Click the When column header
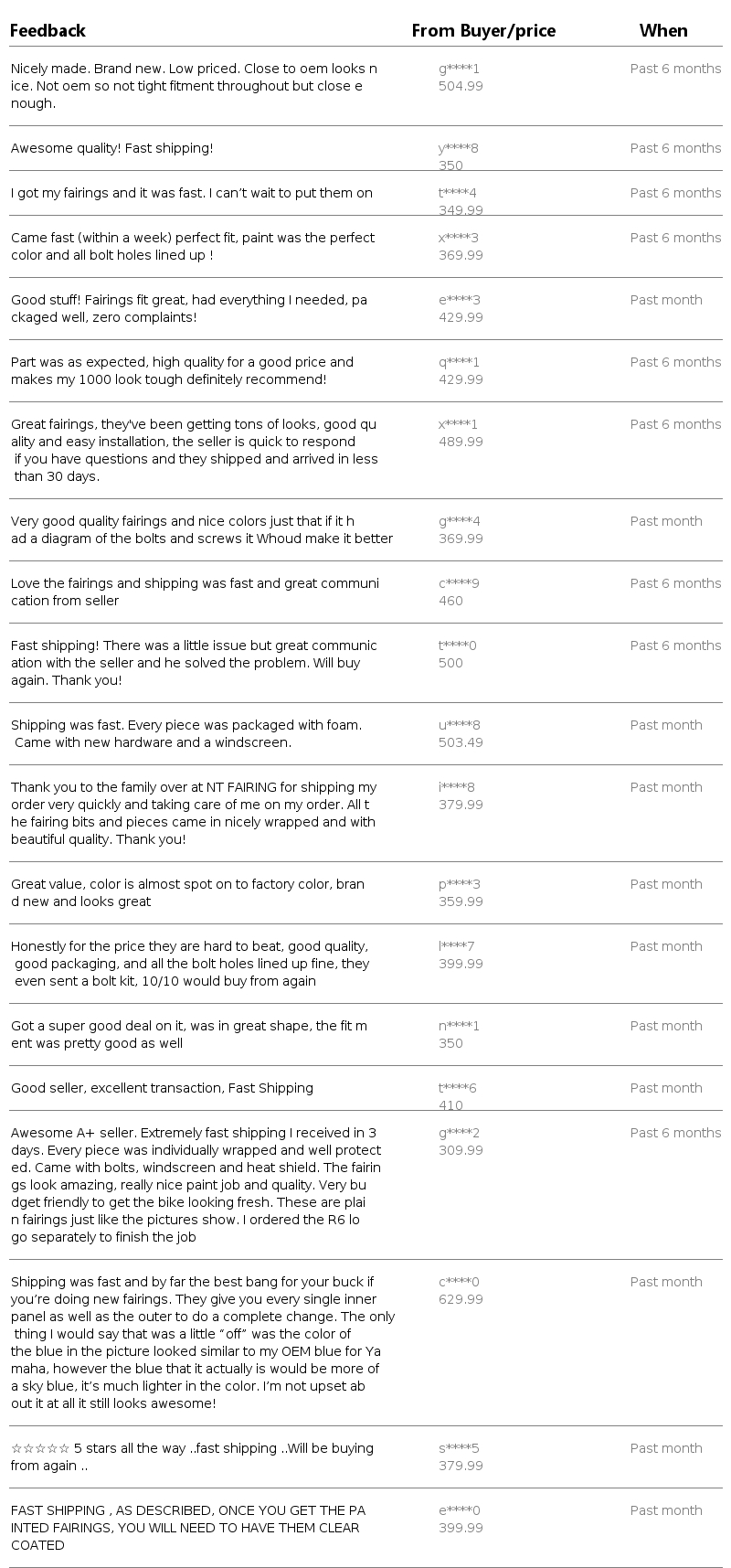 (x=662, y=31)
